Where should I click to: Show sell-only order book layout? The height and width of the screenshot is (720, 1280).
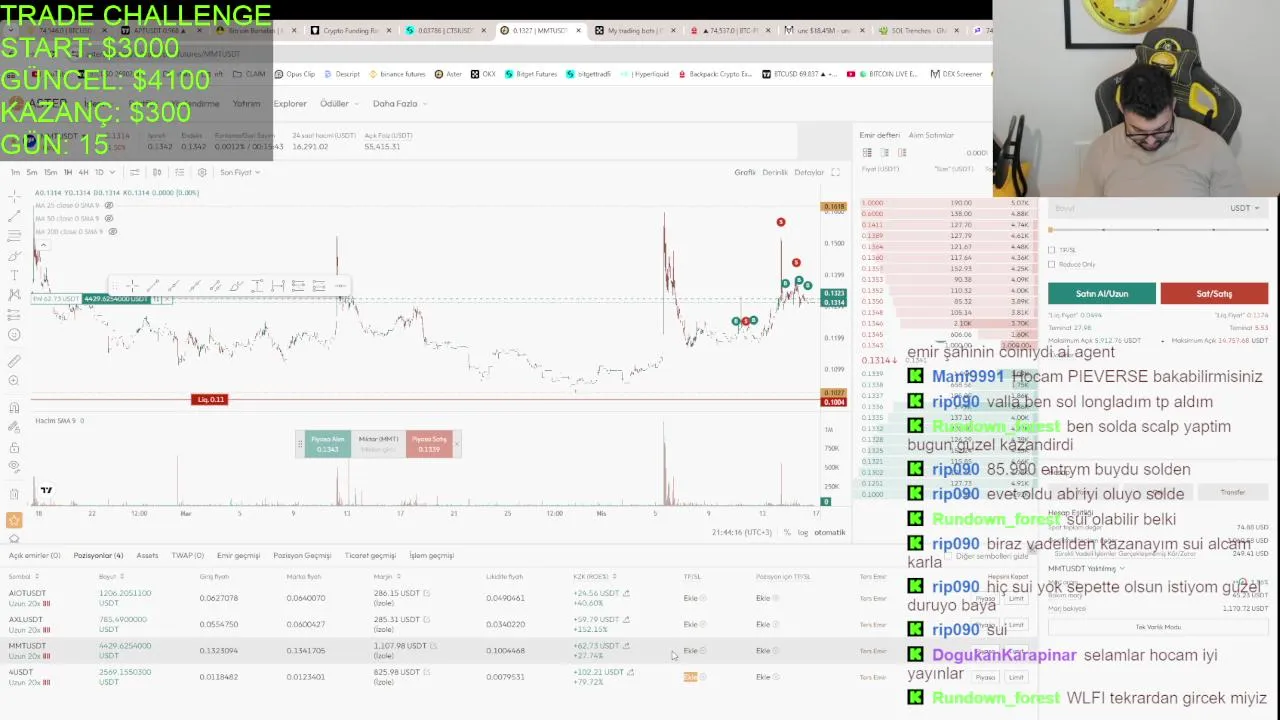pyautogui.click(x=902, y=152)
